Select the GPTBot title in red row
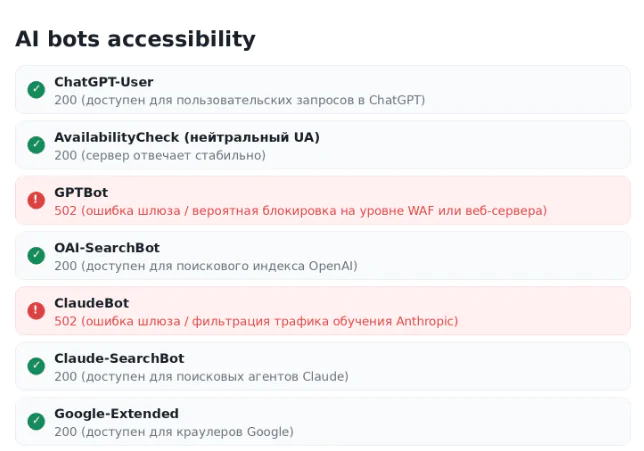 coord(81,192)
